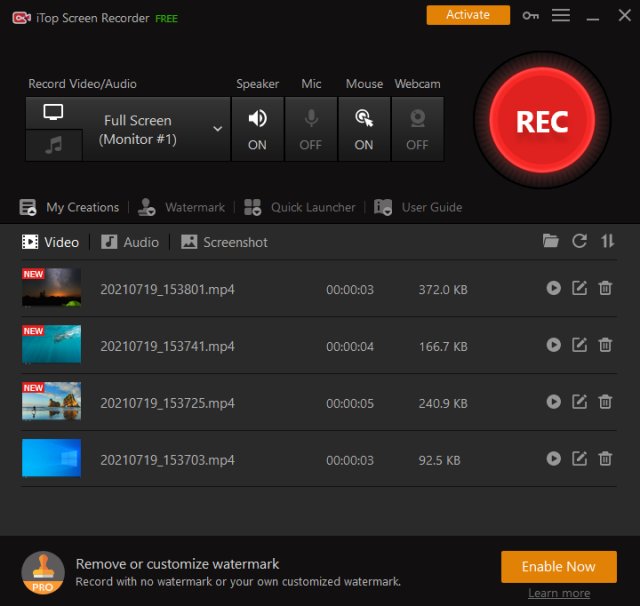Edit 20210719_153703.mp4

tap(579, 459)
